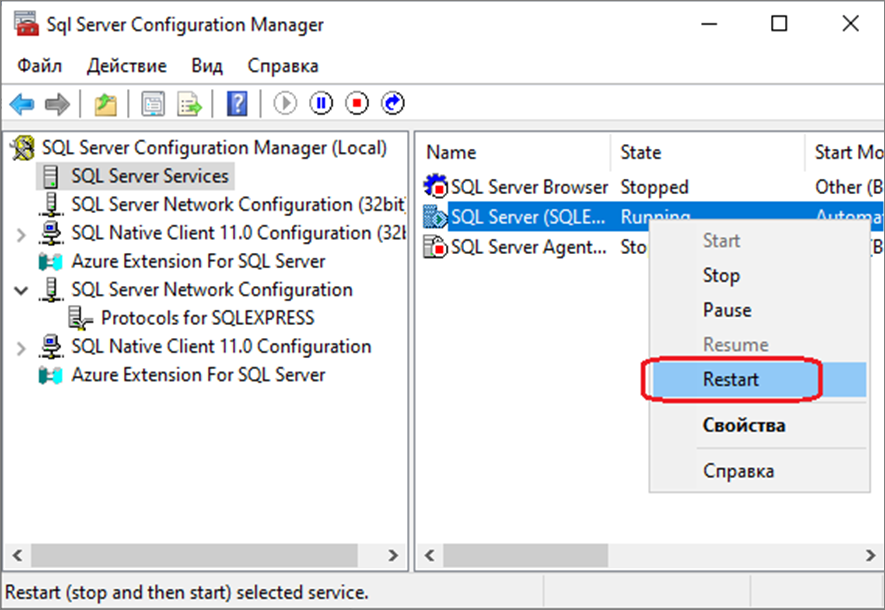Viewport: 885px width, 610px height.
Task: Click the SQL Server Services node icon
Action: tap(51, 177)
